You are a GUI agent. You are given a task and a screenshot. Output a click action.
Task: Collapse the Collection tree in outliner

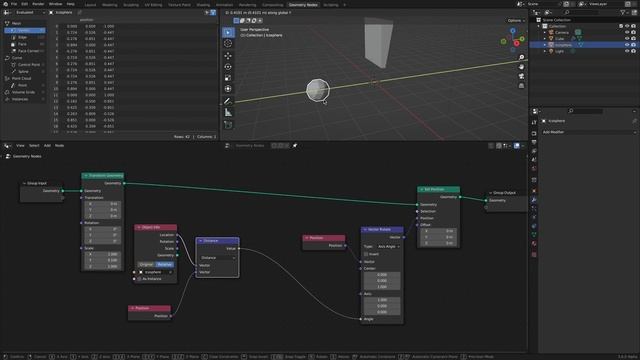coord(539,26)
